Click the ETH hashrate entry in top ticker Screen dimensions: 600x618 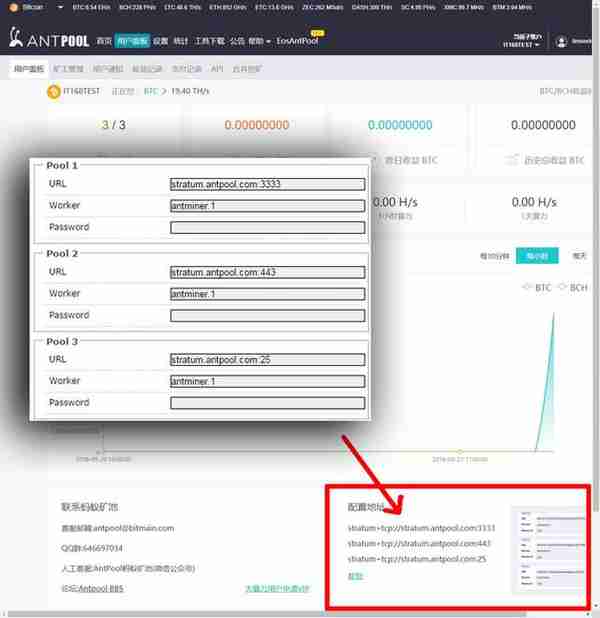[227, 7]
